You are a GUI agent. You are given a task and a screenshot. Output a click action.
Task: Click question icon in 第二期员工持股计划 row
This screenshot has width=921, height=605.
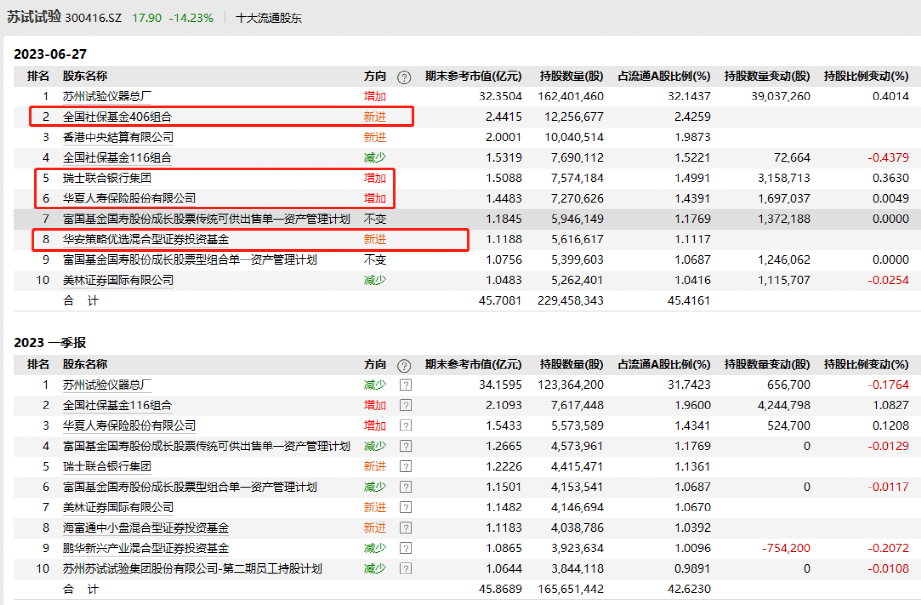(405, 569)
